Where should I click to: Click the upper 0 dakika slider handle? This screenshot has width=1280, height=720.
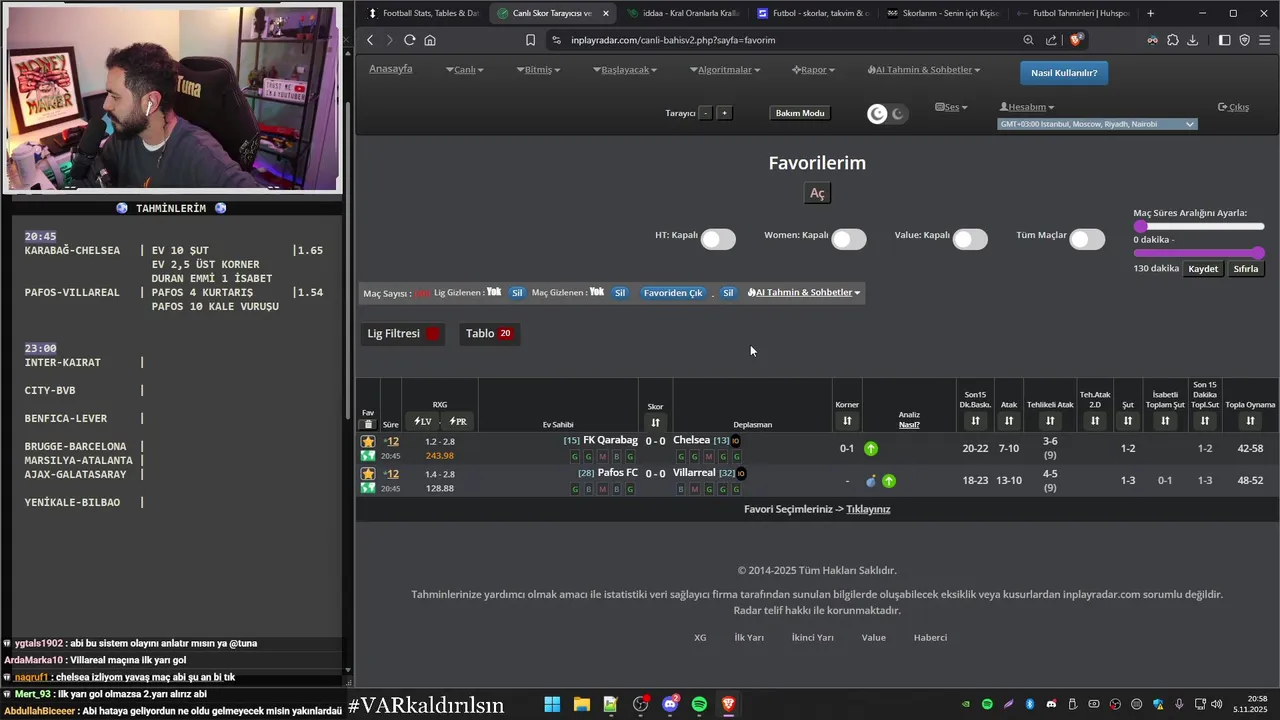(1140, 227)
